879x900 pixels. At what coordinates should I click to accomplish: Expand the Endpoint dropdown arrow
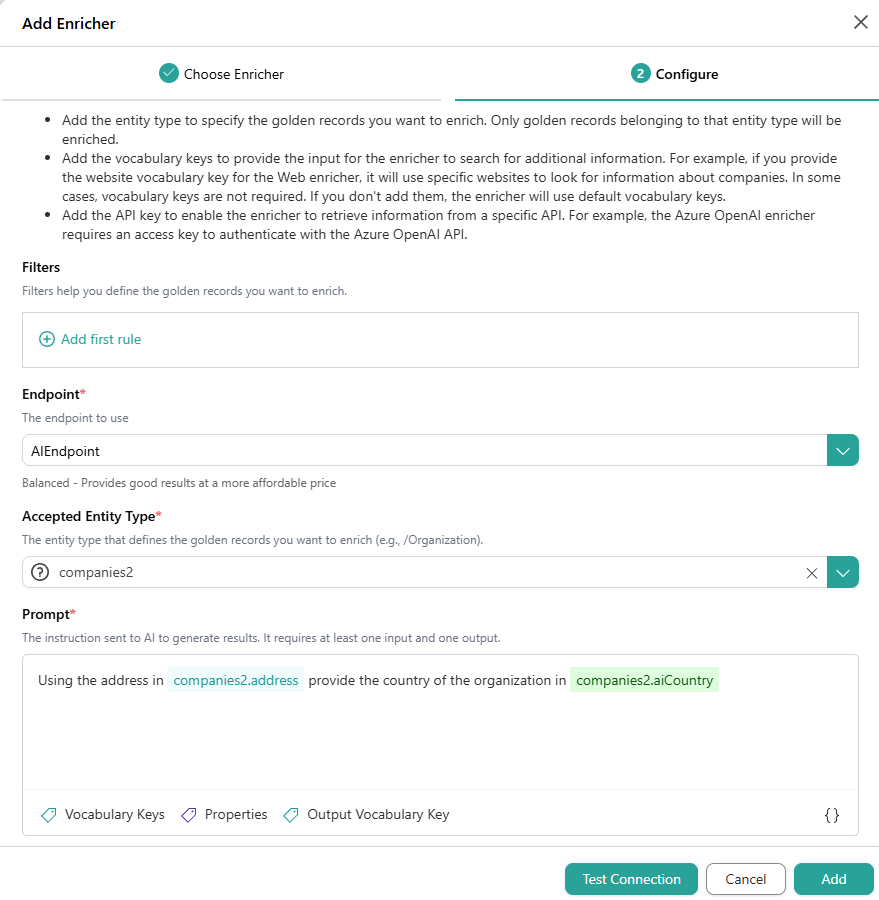(x=843, y=451)
